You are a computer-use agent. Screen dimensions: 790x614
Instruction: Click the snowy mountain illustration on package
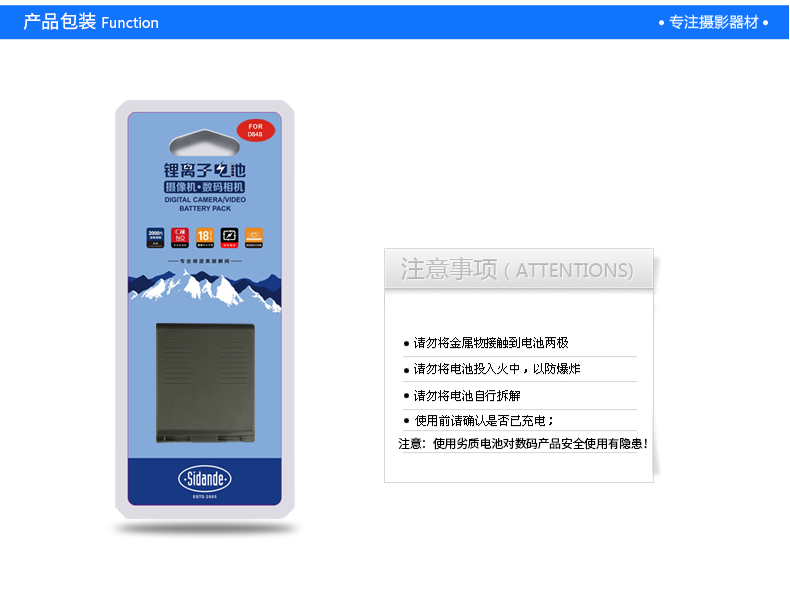pos(205,291)
